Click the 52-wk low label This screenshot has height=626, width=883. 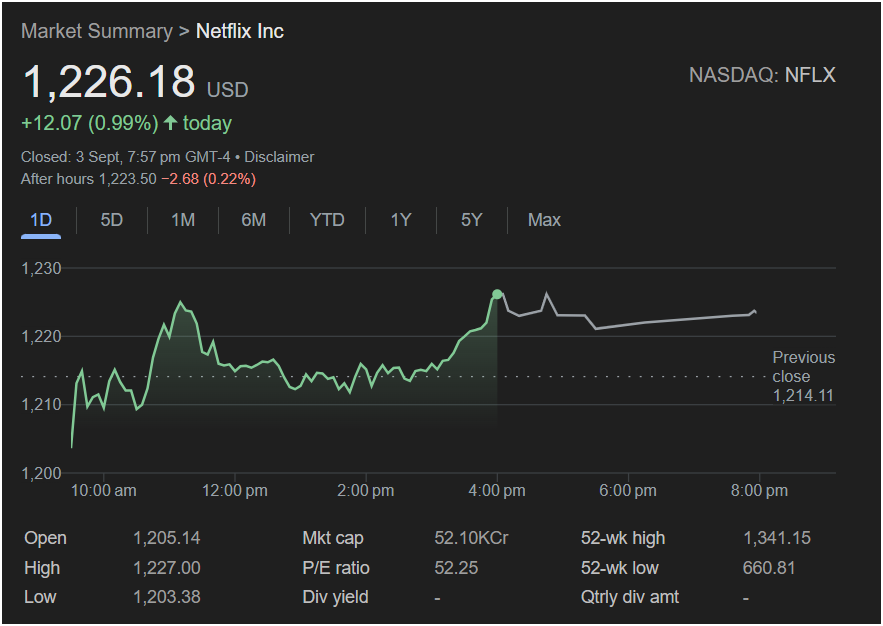point(619,568)
